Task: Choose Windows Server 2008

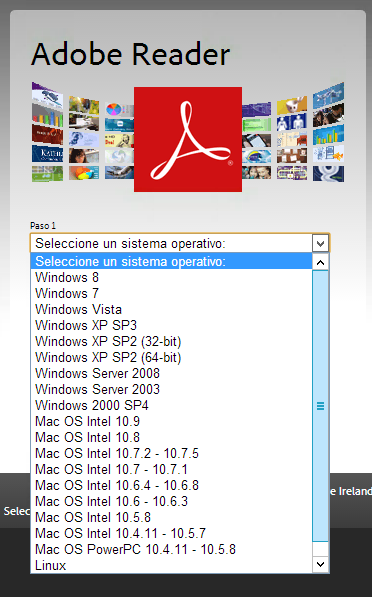Action: point(171,373)
